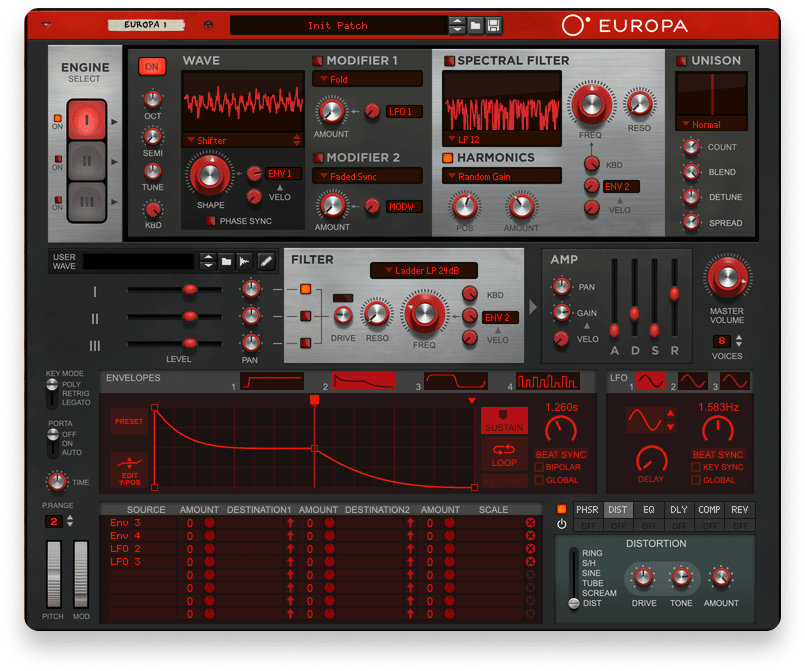Image resolution: width=805 pixels, height=671 pixels.
Task: Click the Env 3 destination1 arrow
Action: (290, 523)
